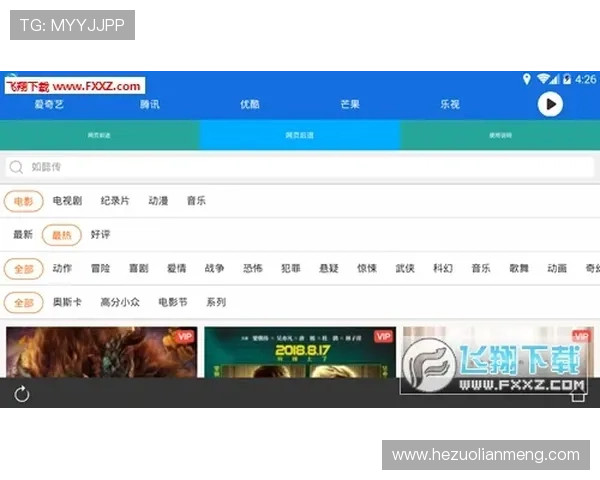Image resolution: width=600 pixels, height=480 pixels.
Task: Filter genre by 爱情
Action: point(176,268)
